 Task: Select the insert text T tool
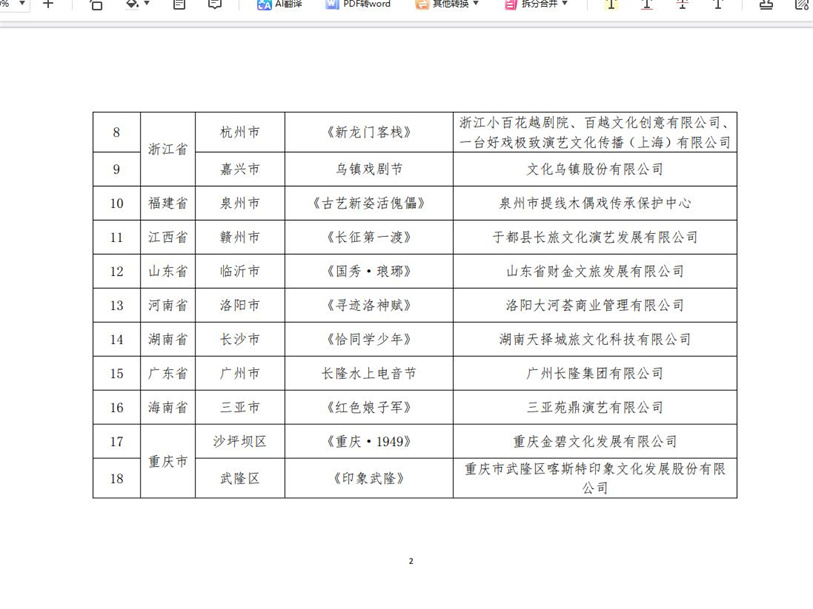pos(718,4)
